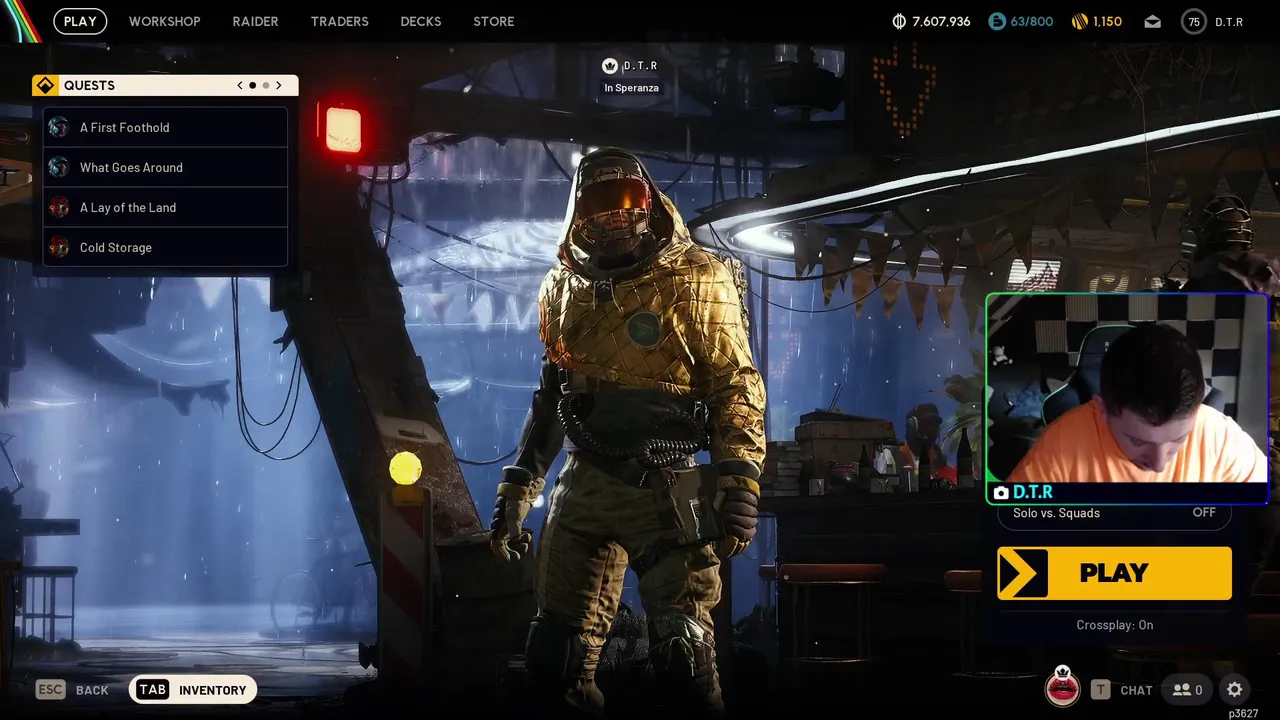This screenshot has height=720, width=1280.
Task: Click the gold token balance 1,150
Action: point(1097,21)
